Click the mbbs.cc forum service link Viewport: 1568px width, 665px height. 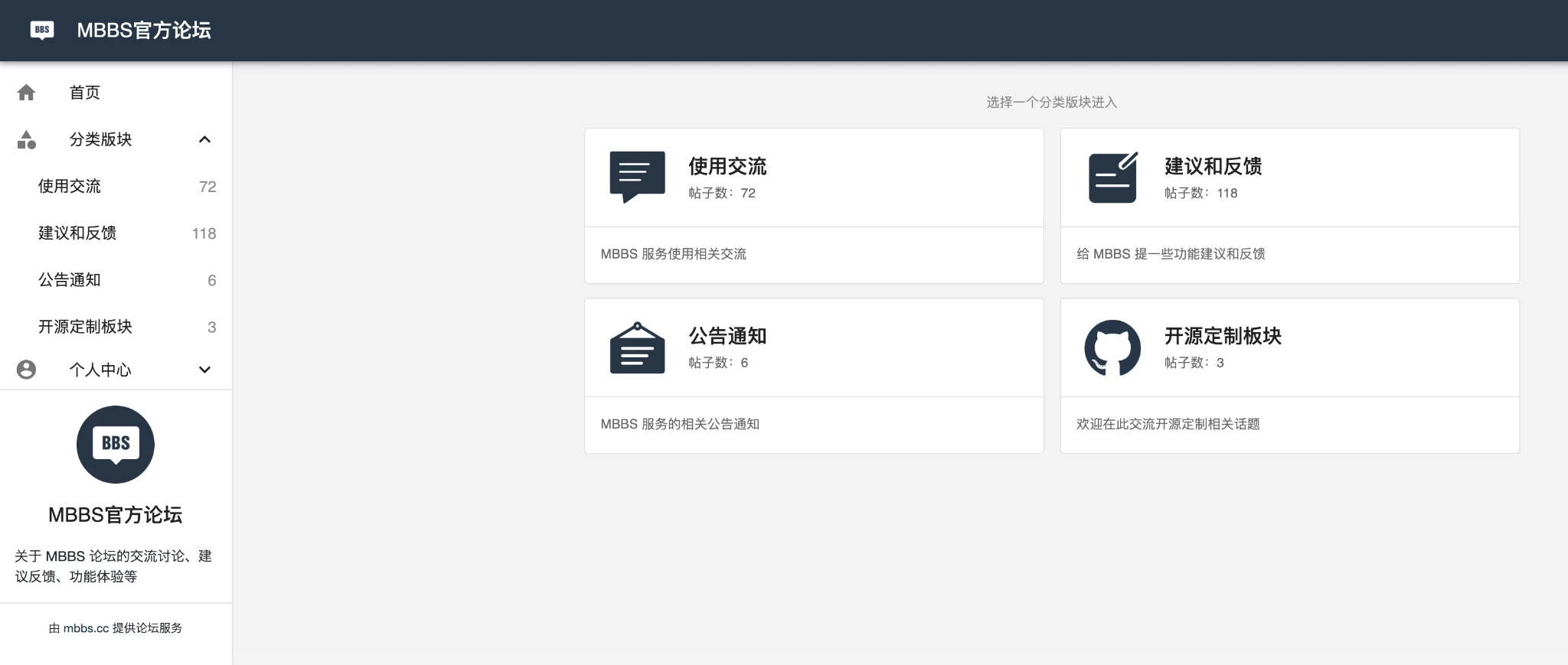86,628
